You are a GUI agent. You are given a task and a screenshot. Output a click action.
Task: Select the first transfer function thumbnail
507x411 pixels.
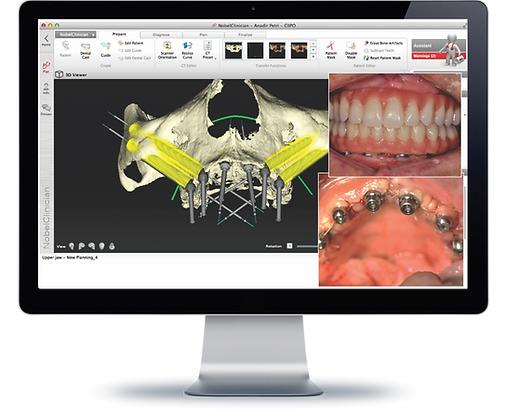[x=233, y=50]
